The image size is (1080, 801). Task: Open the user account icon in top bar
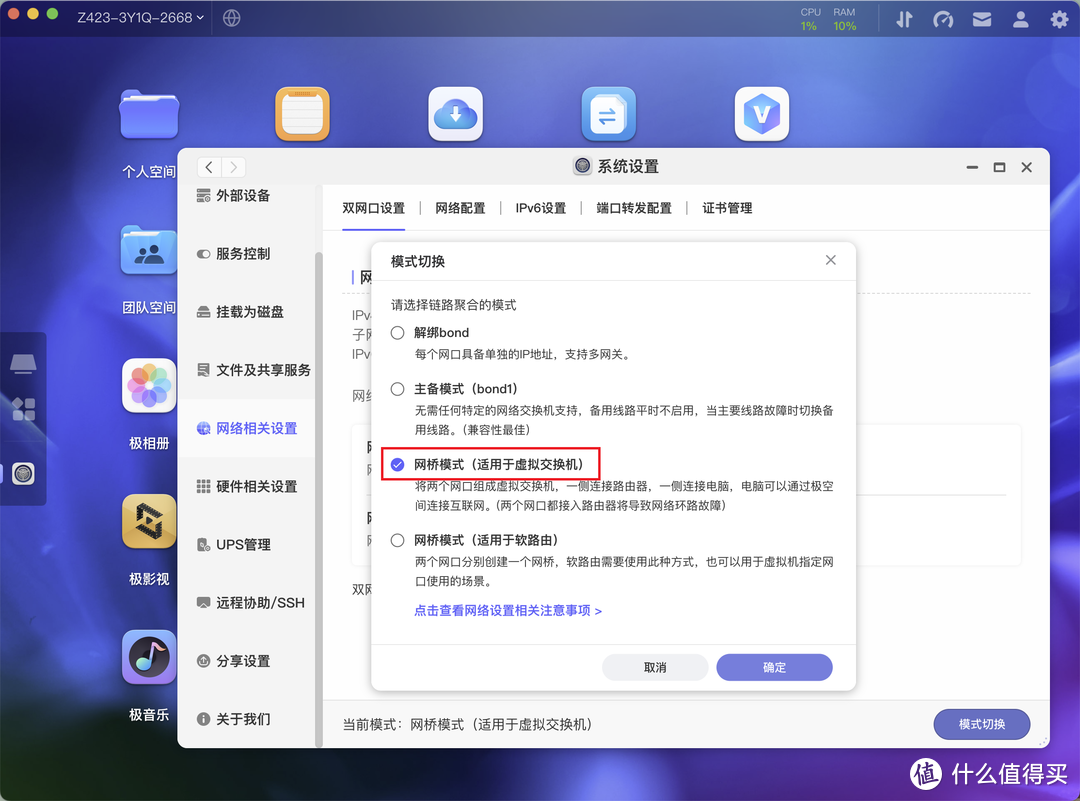[x=1021, y=18]
